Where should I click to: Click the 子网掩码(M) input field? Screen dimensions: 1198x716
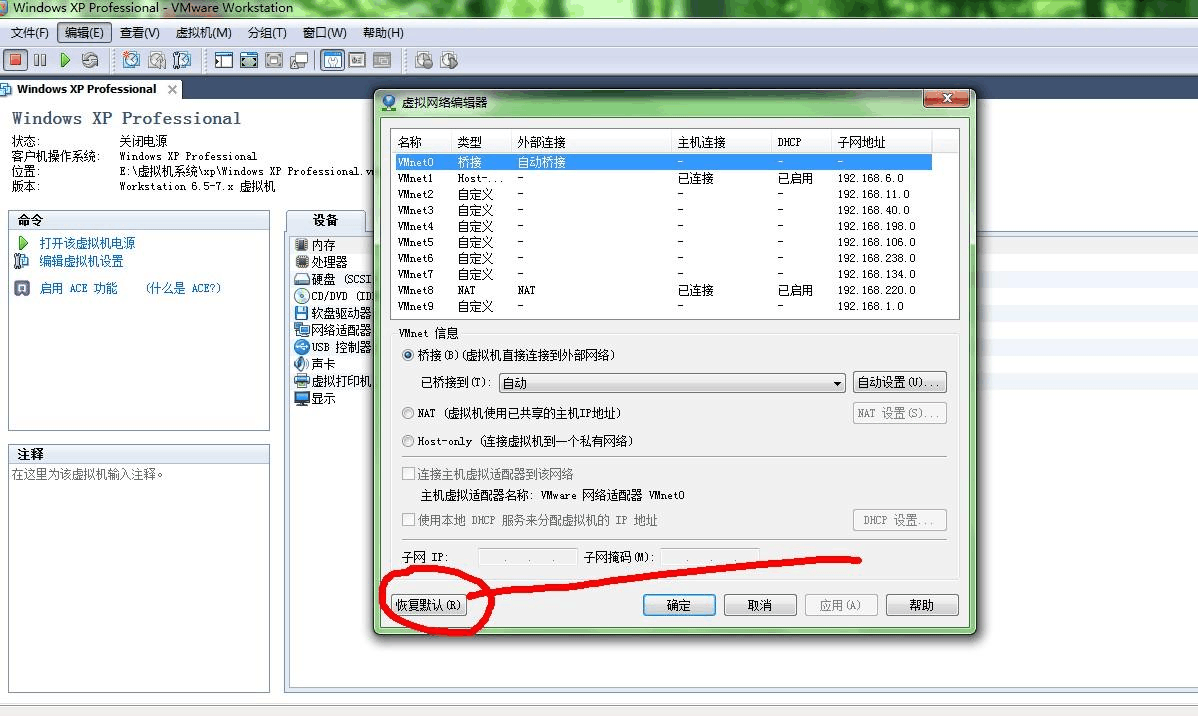710,557
